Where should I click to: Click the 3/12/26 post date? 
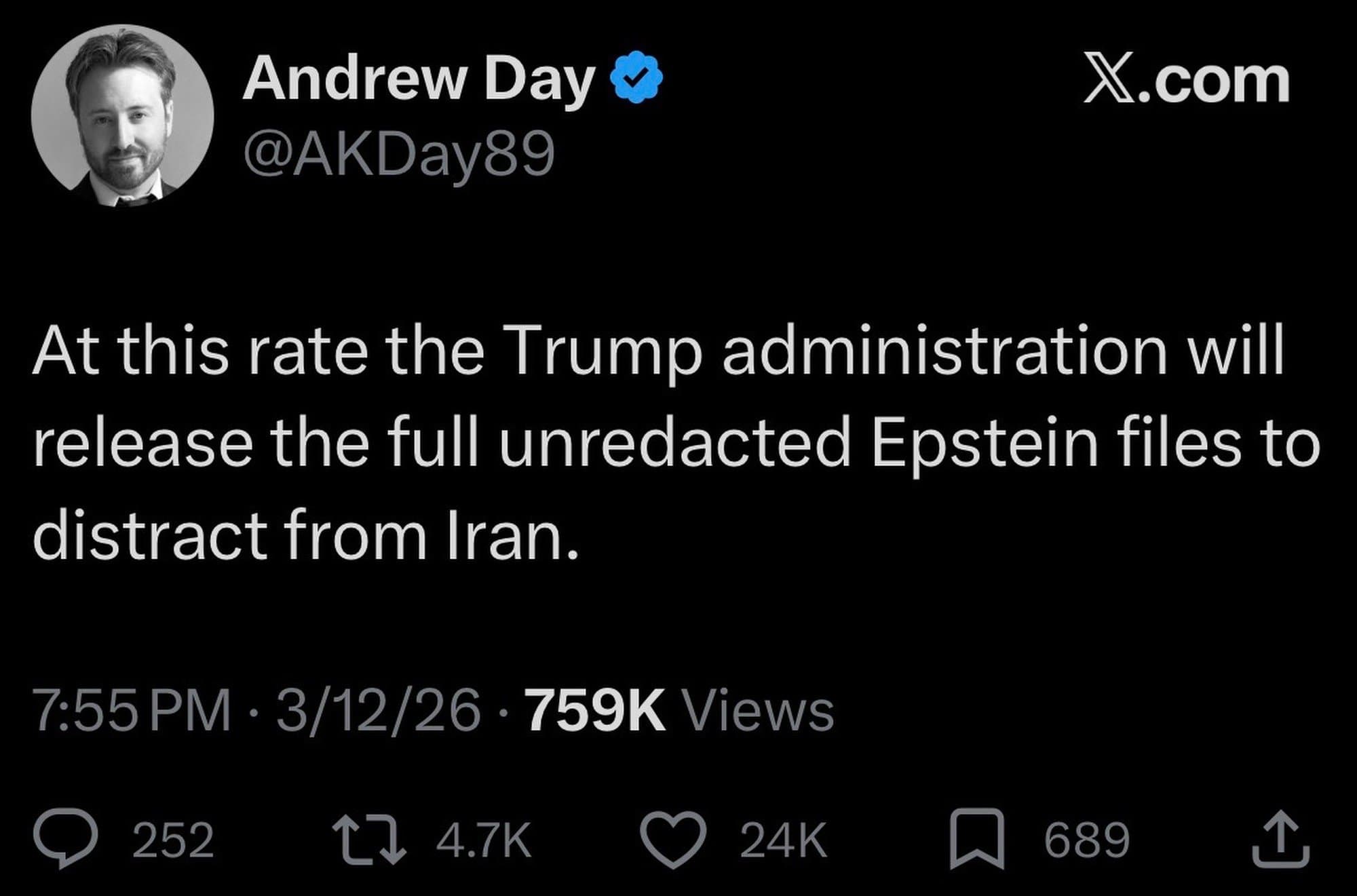[378, 712]
